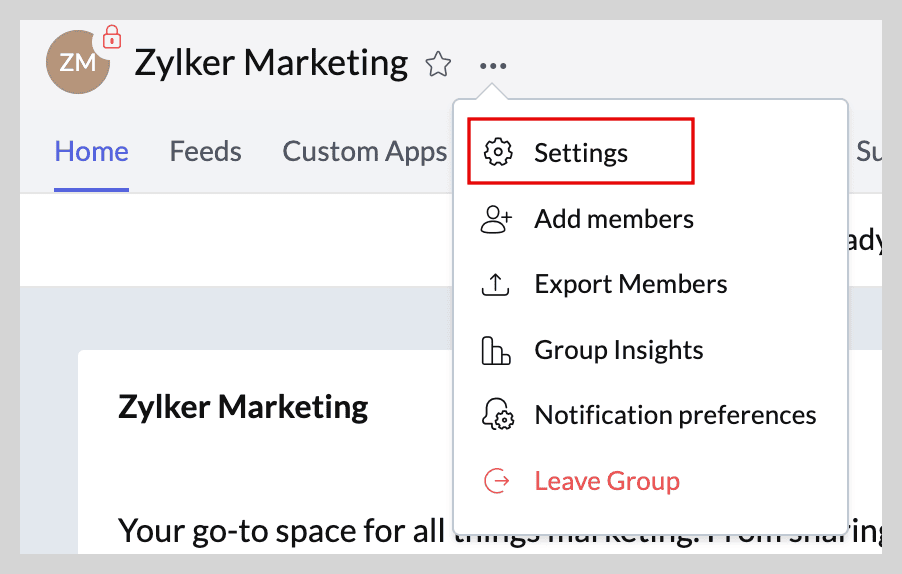Viewport: 902px width, 574px height.
Task: Select Settings from the menu
Action: click(581, 153)
